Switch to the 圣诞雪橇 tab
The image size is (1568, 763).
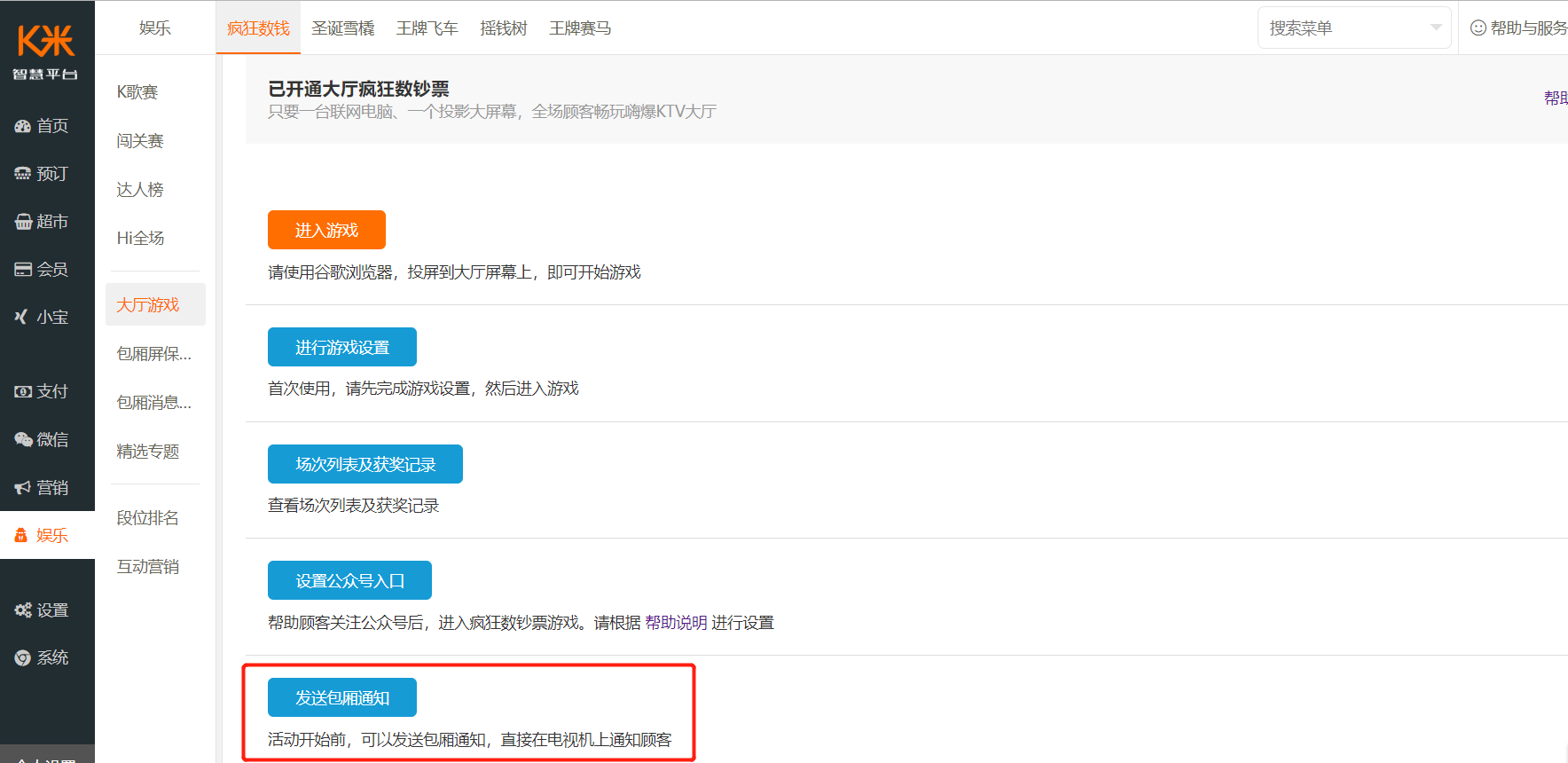343,28
